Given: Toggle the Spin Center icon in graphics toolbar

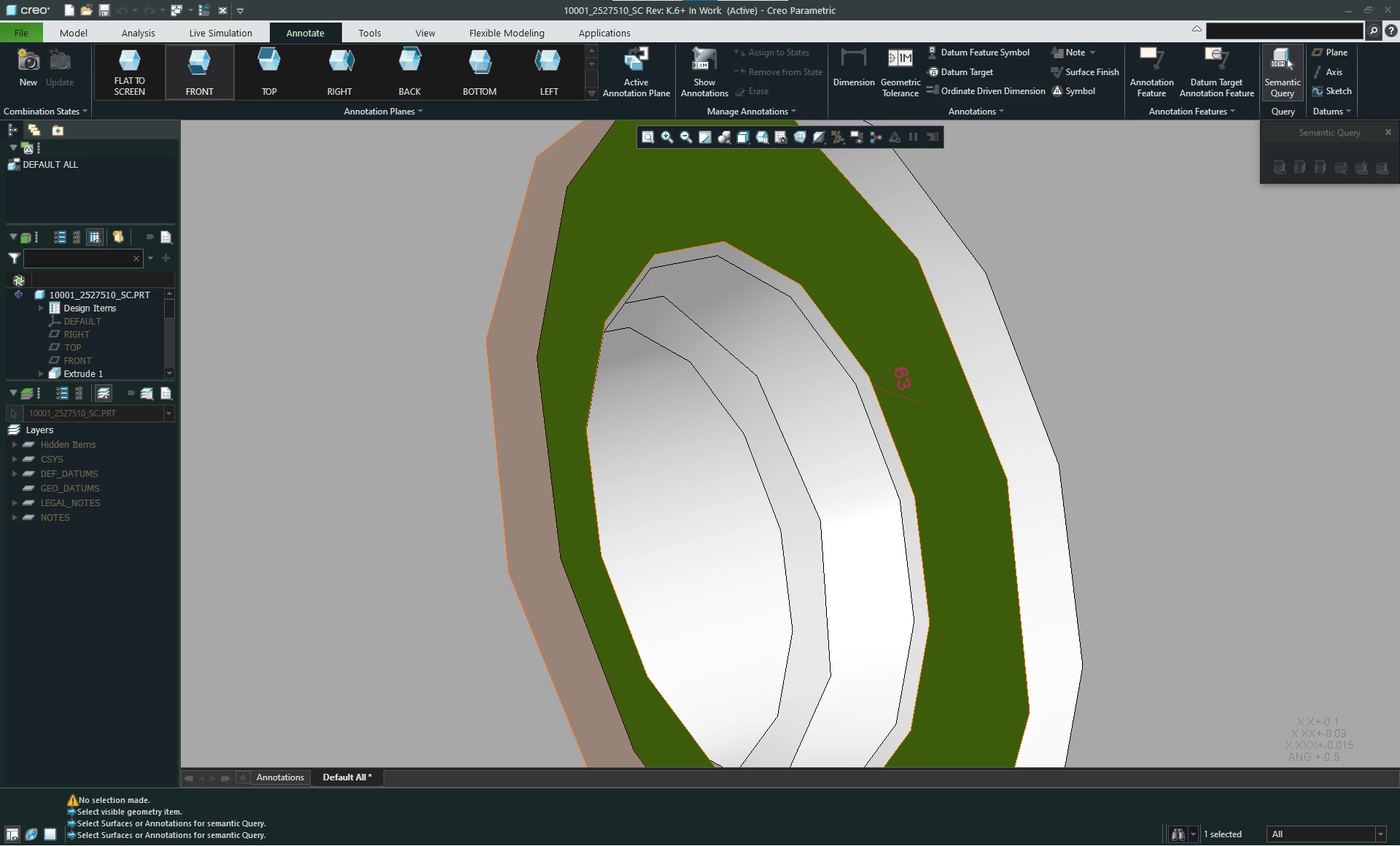Looking at the screenshot, I should click(876, 138).
